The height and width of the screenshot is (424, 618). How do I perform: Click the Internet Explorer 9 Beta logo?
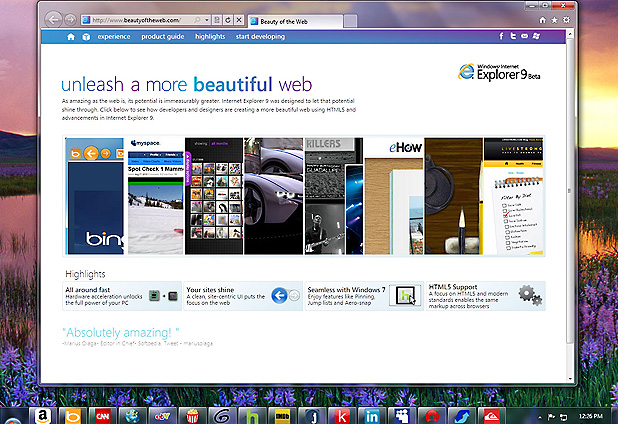click(499, 72)
